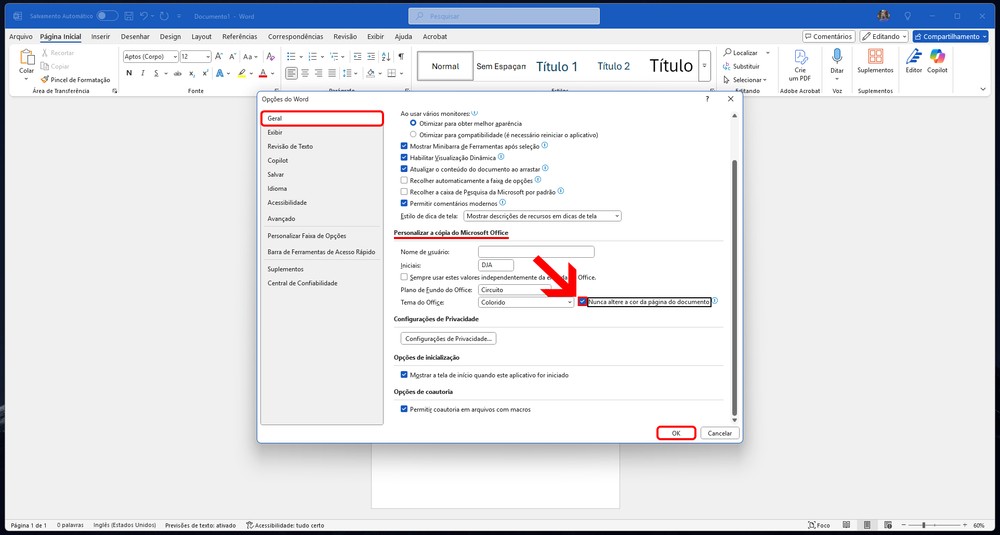Click the Colar paste icon
The width and height of the screenshot is (1000, 535).
(x=26, y=60)
